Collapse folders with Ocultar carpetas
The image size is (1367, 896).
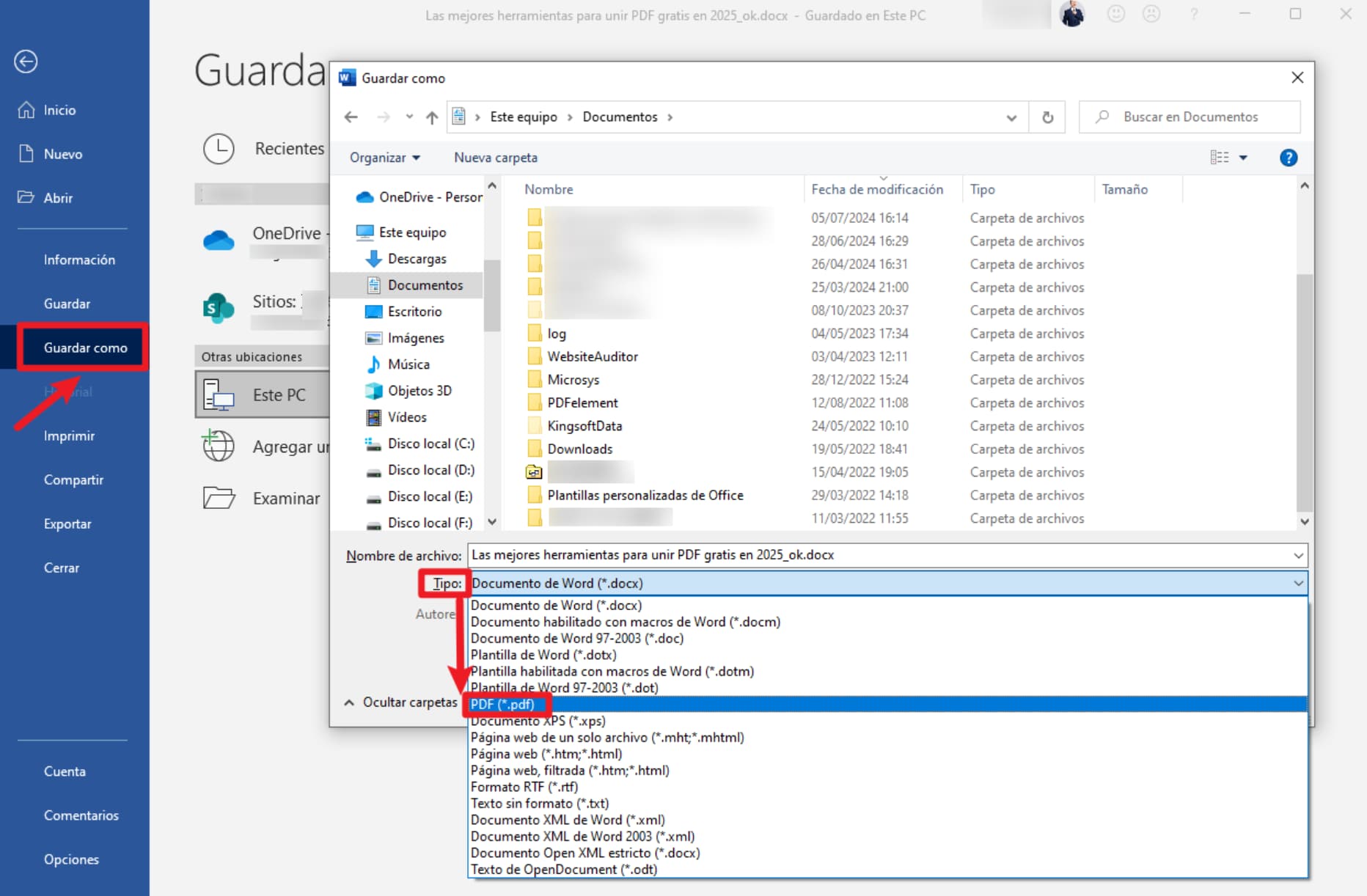(401, 702)
